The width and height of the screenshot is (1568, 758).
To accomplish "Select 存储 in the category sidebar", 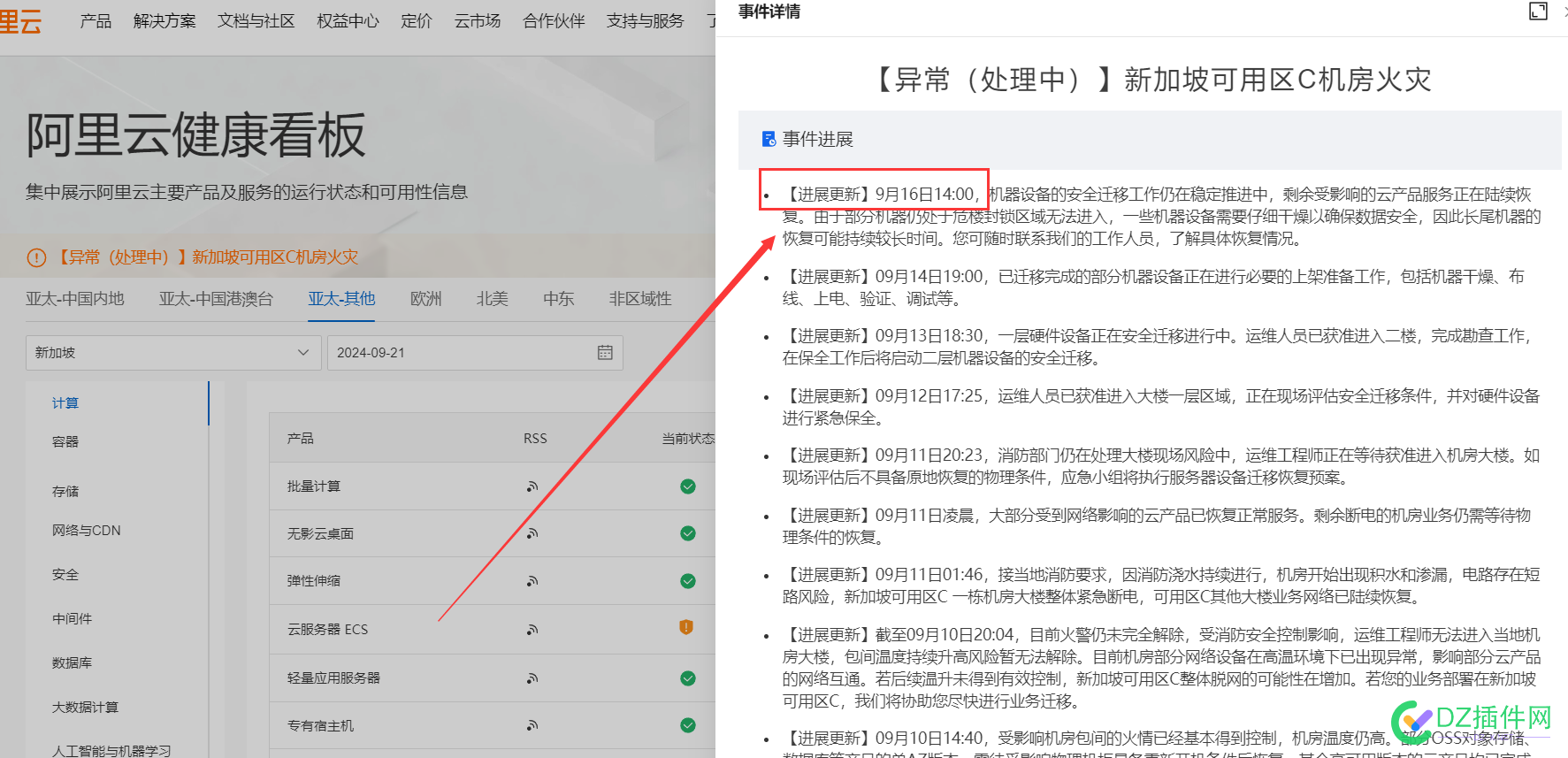I will coord(65,491).
